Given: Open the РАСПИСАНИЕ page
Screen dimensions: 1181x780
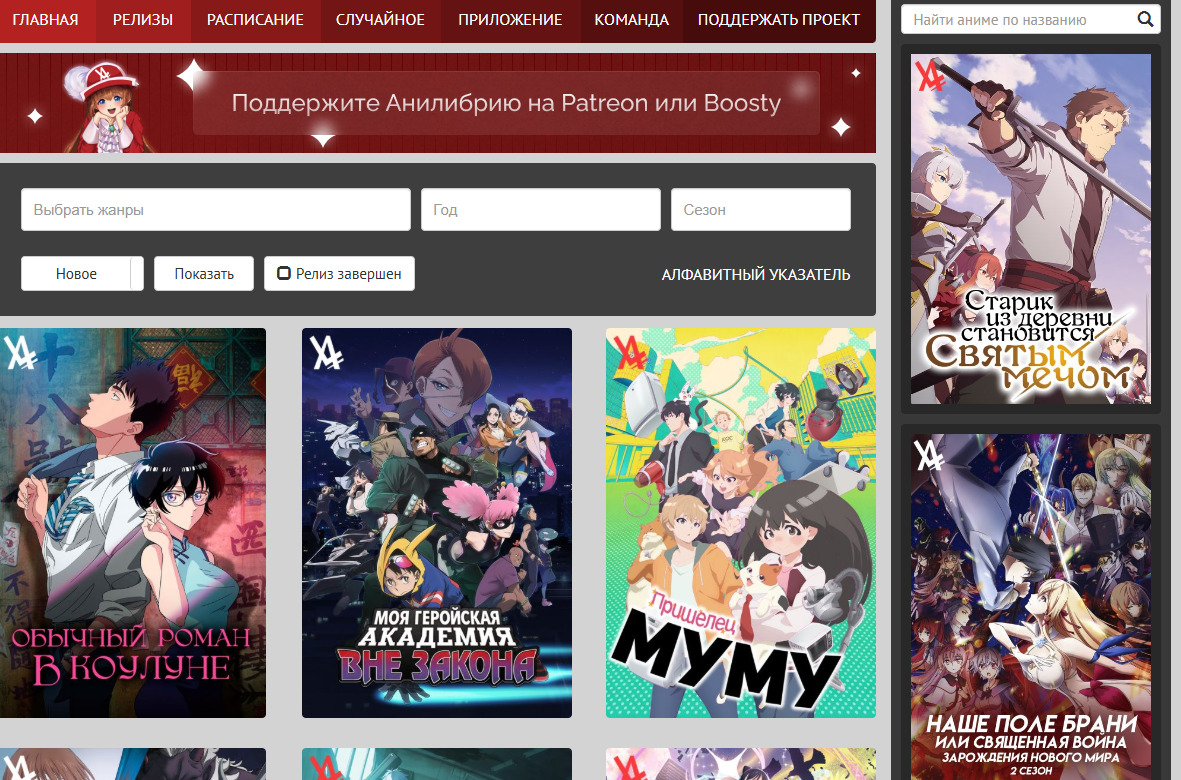Looking at the screenshot, I should click(x=255, y=20).
